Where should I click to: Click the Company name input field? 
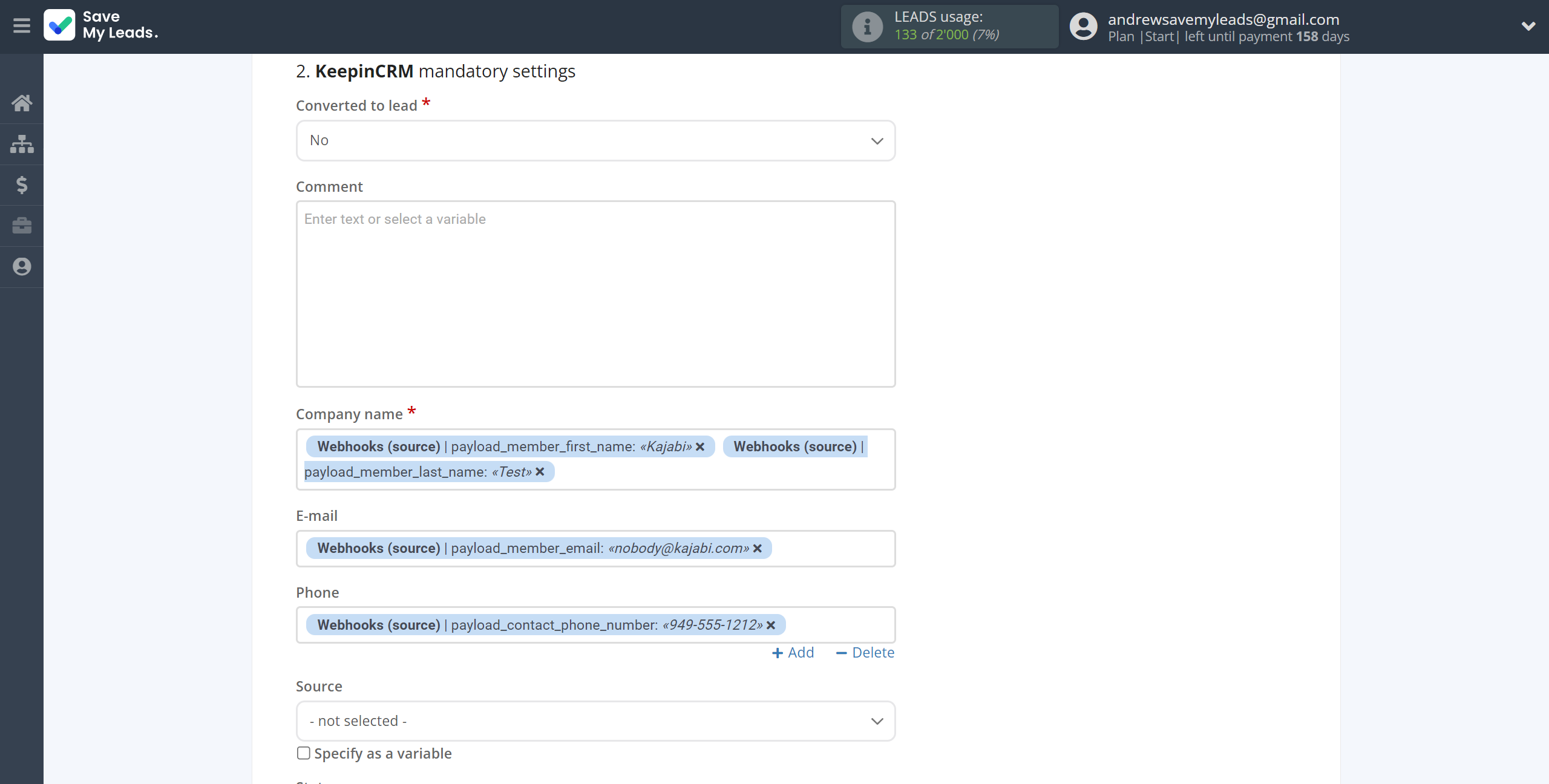tap(595, 459)
